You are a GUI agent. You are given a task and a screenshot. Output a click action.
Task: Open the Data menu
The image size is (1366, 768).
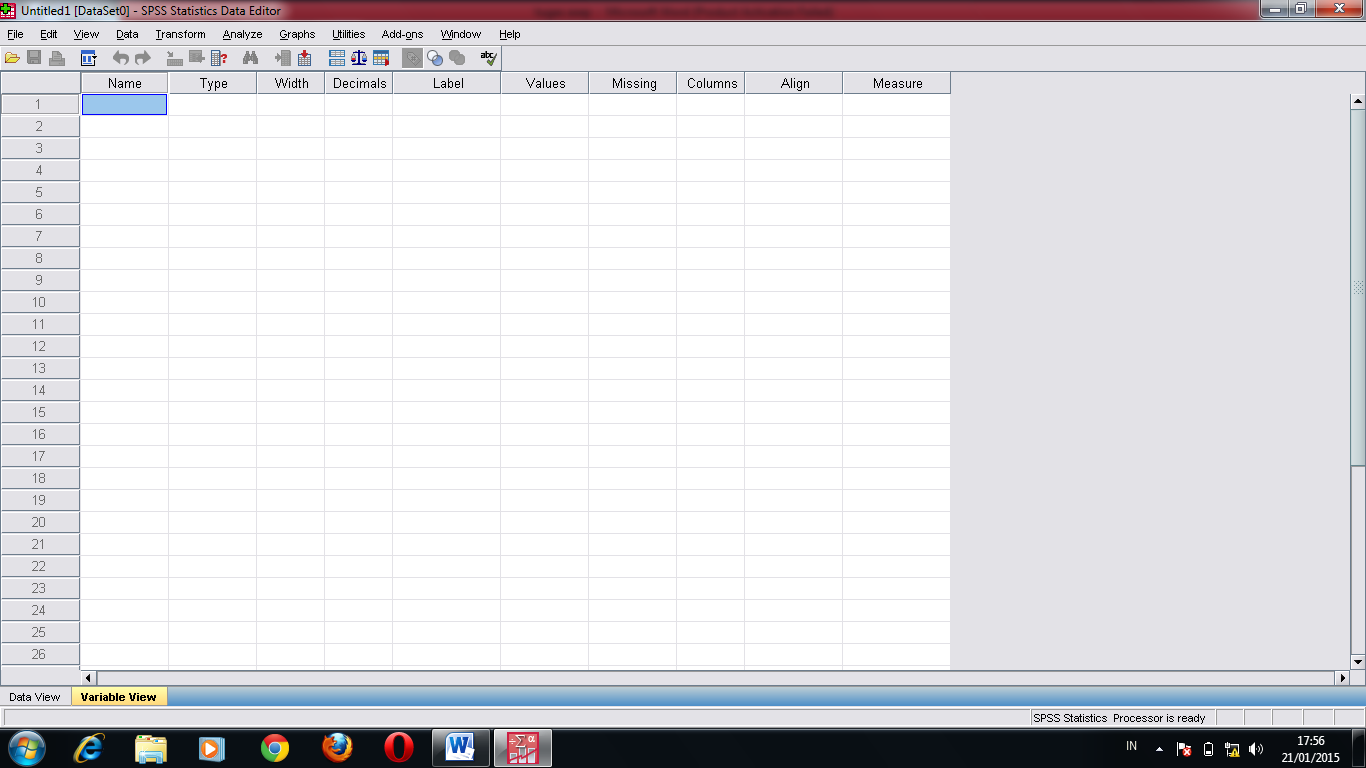tap(127, 34)
